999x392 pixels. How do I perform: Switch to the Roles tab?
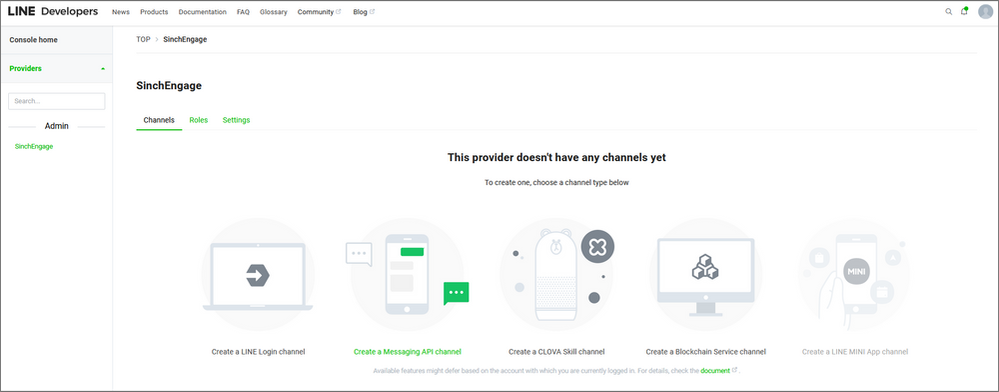pos(199,120)
